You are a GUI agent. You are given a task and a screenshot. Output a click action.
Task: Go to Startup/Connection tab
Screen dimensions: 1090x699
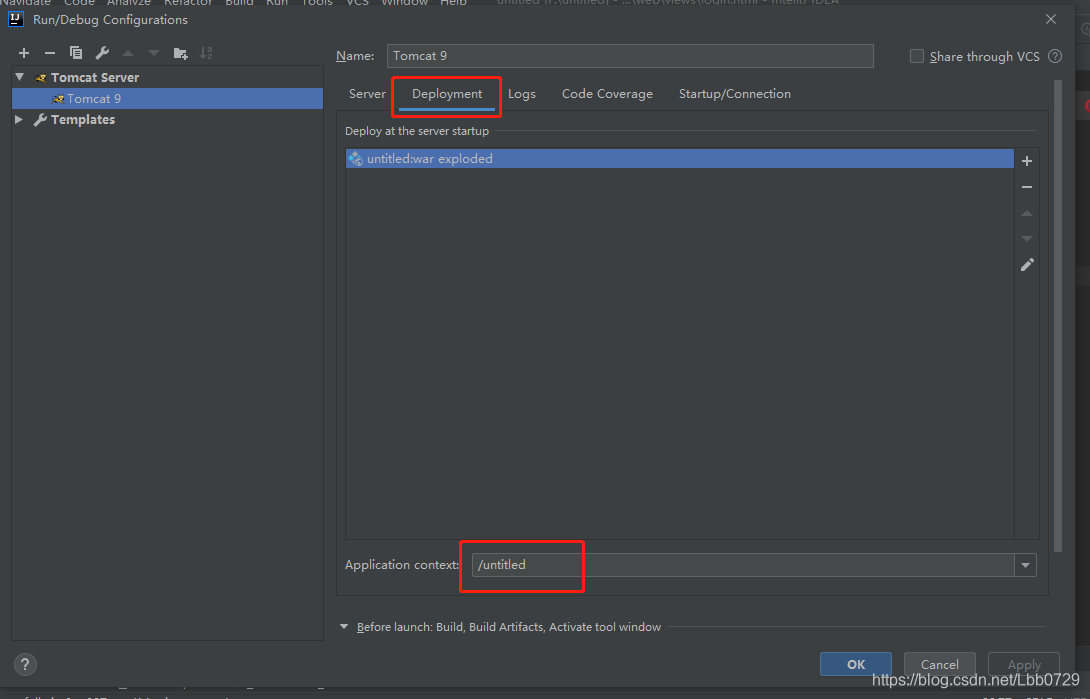(x=735, y=94)
